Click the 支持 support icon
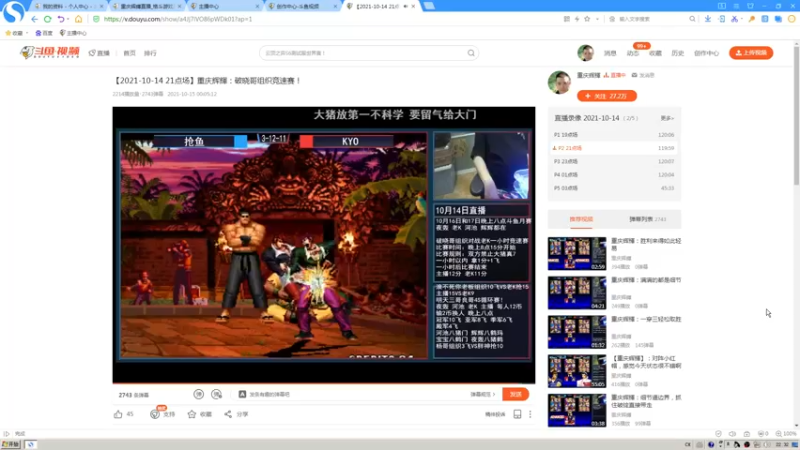Image resolution: width=800 pixels, height=450 pixels. coord(155,414)
